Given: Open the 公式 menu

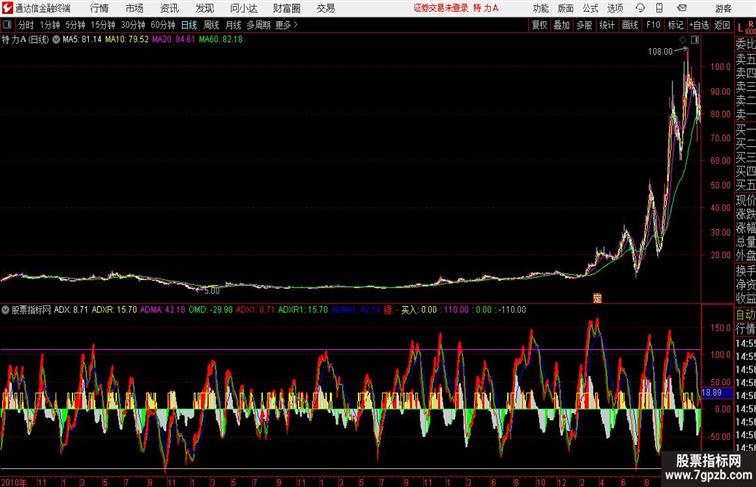Looking at the screenshot, I should pos(590,8).
